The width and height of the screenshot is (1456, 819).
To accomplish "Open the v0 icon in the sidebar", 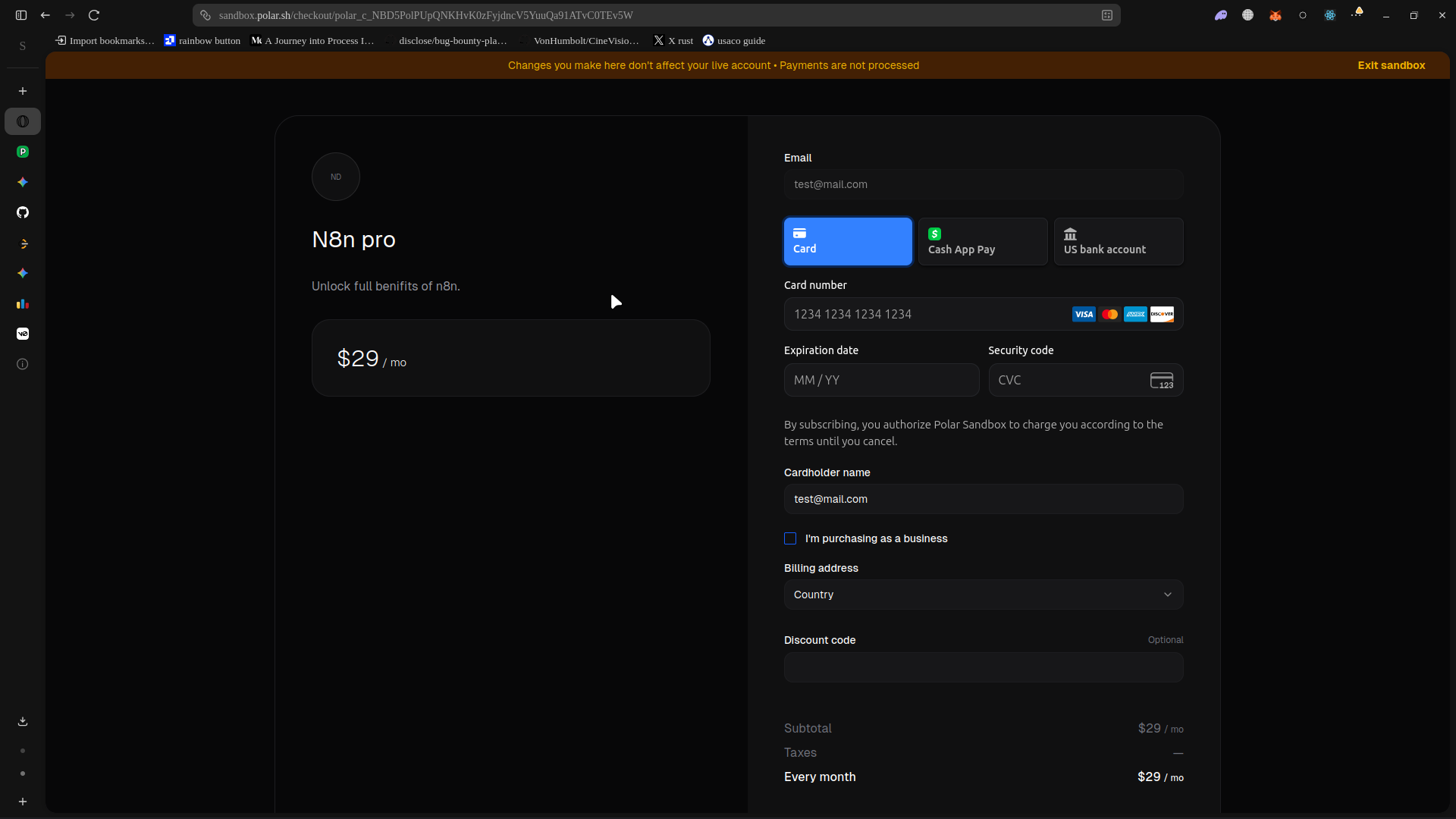I will 23,334.
